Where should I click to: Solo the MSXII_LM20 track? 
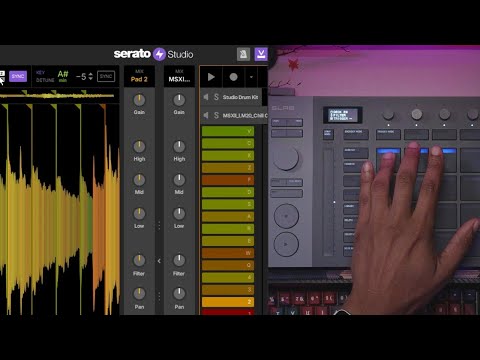(216, 115)
